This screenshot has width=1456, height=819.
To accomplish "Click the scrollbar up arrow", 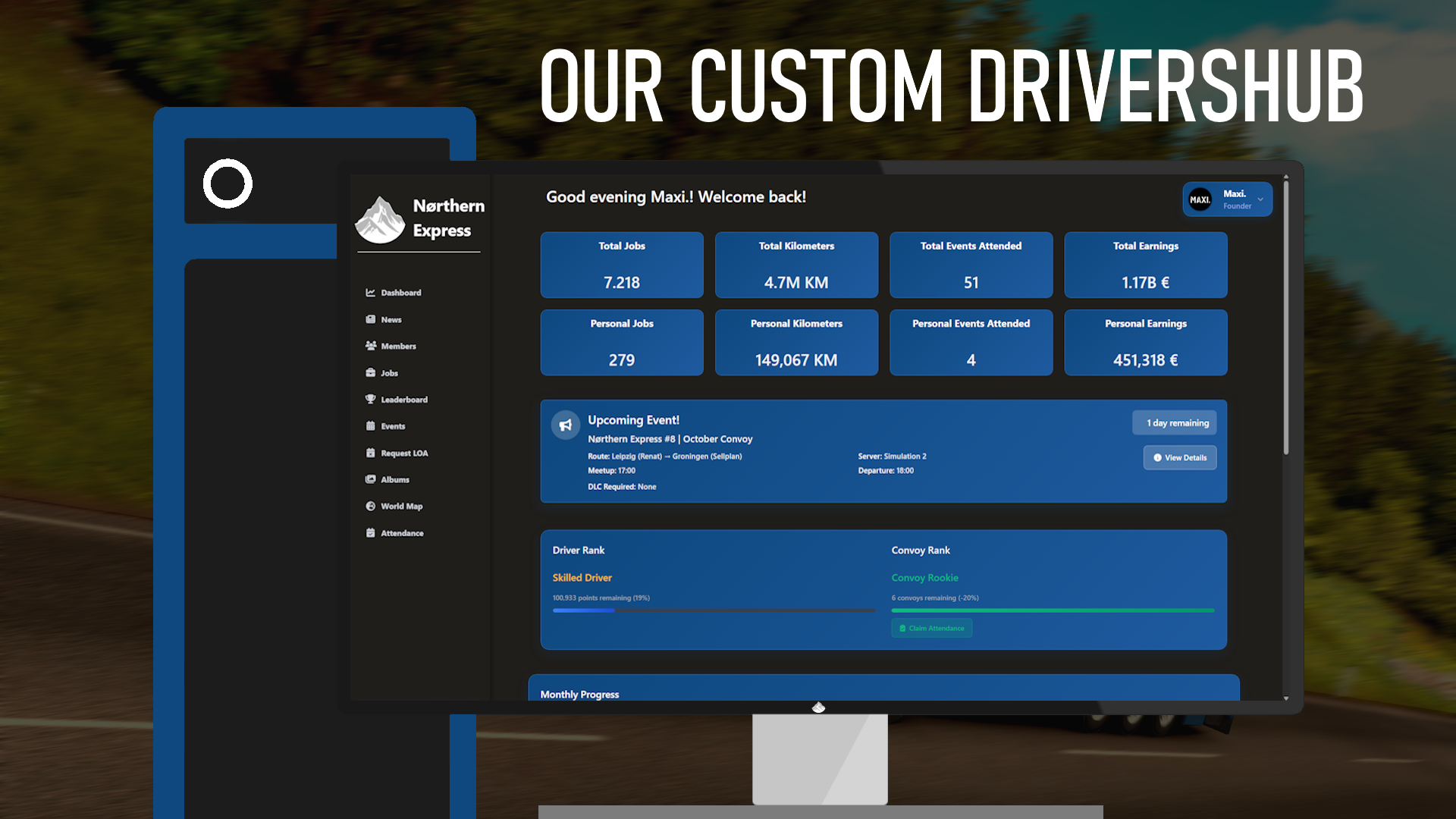I will click(1286, 177).
